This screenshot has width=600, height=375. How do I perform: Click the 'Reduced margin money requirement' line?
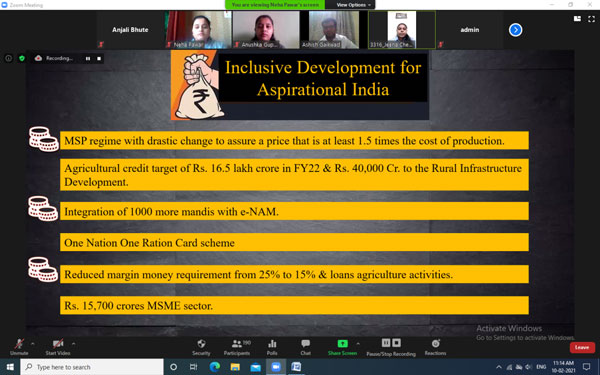294,274
